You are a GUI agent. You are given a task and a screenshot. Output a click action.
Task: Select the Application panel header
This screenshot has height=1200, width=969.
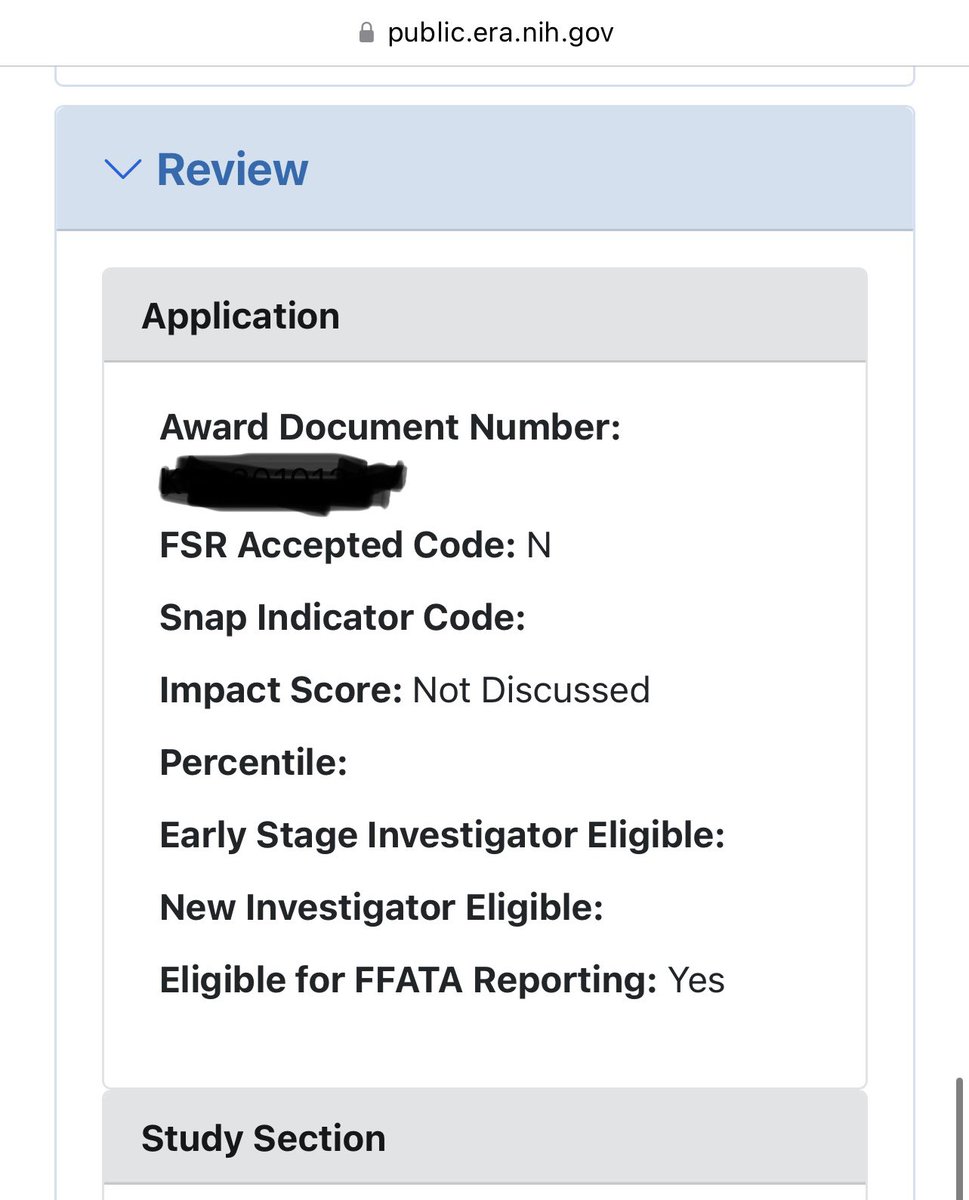point(485,315)
